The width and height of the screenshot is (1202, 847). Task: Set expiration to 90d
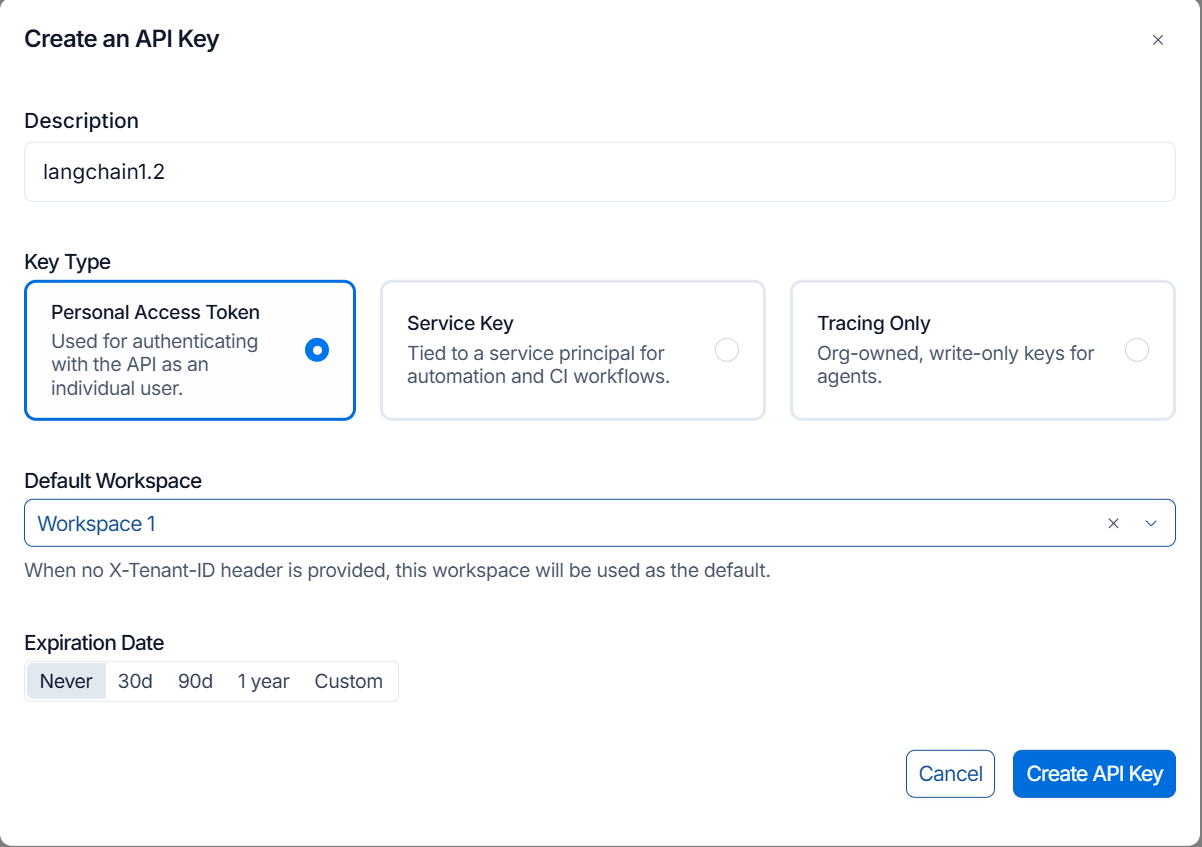(x=196, y=681)
